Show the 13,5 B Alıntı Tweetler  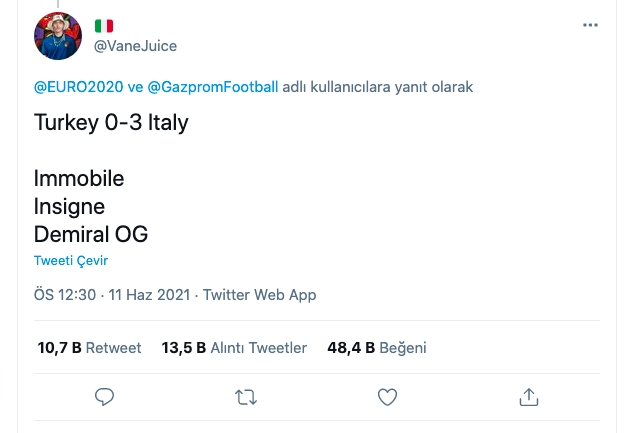pos(234,348)
